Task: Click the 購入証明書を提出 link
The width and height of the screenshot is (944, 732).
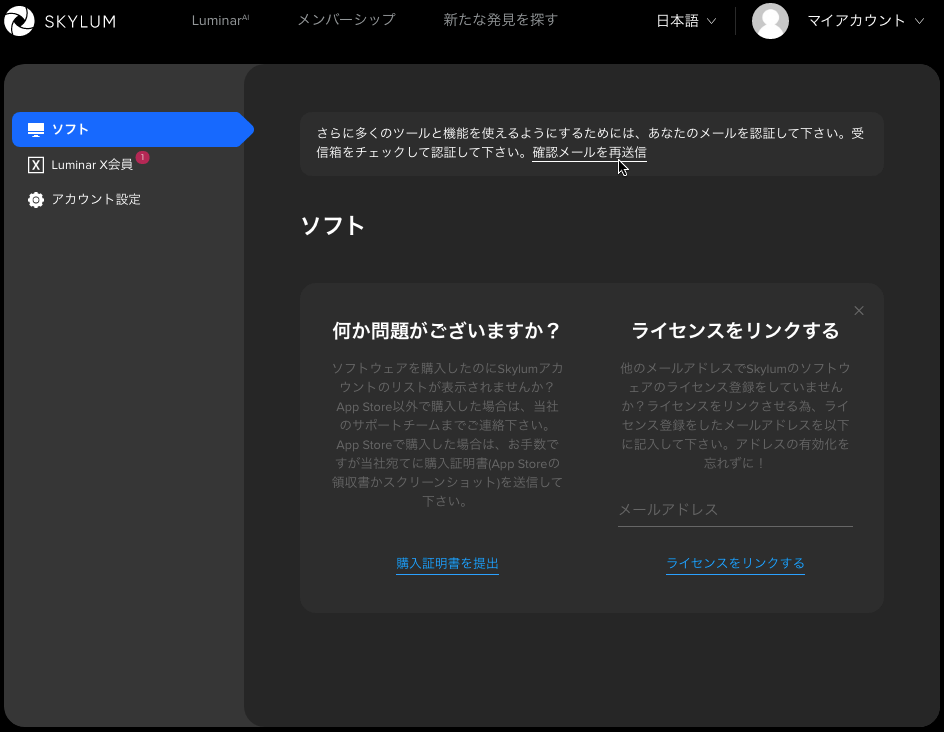Action: 447,563
